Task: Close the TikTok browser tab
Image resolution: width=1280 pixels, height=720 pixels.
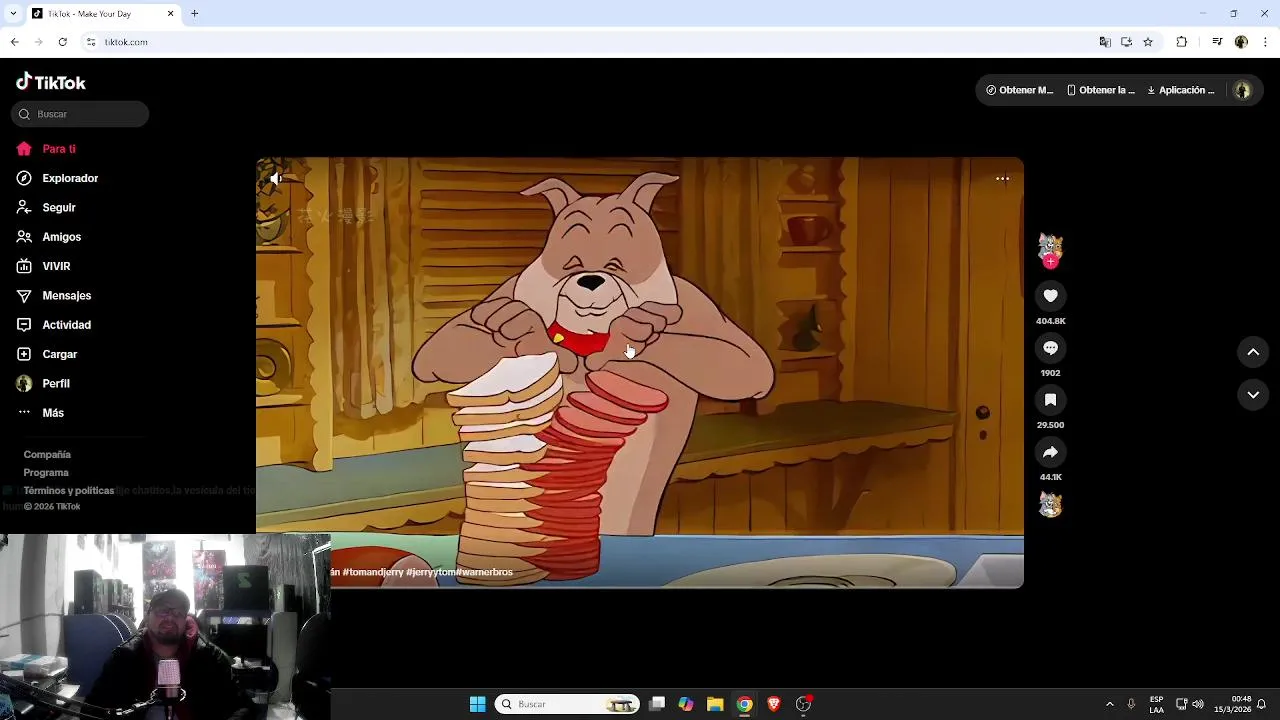Action: [x=170, y=14]
